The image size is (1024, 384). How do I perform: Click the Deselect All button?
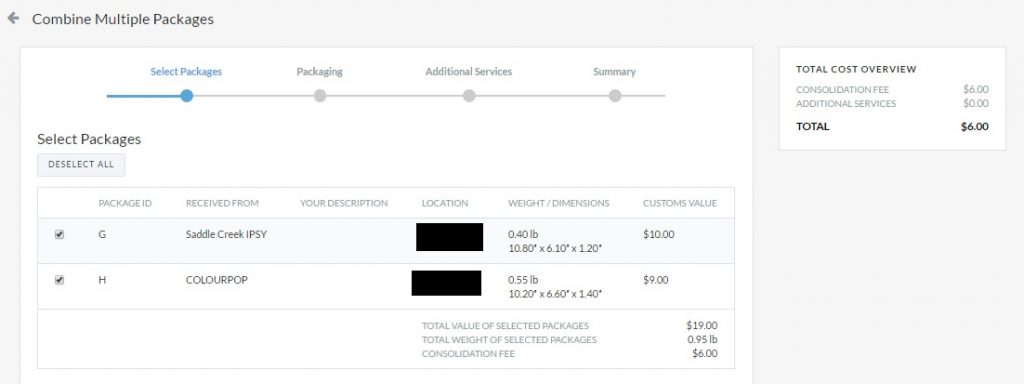pos(81,165)
